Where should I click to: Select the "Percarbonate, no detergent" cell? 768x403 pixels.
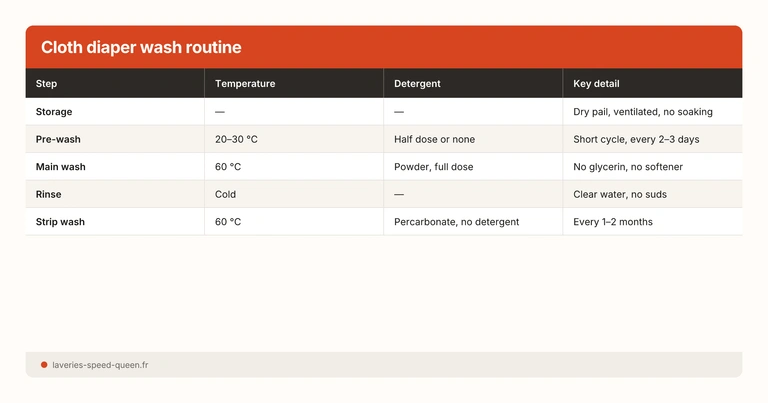457,221
